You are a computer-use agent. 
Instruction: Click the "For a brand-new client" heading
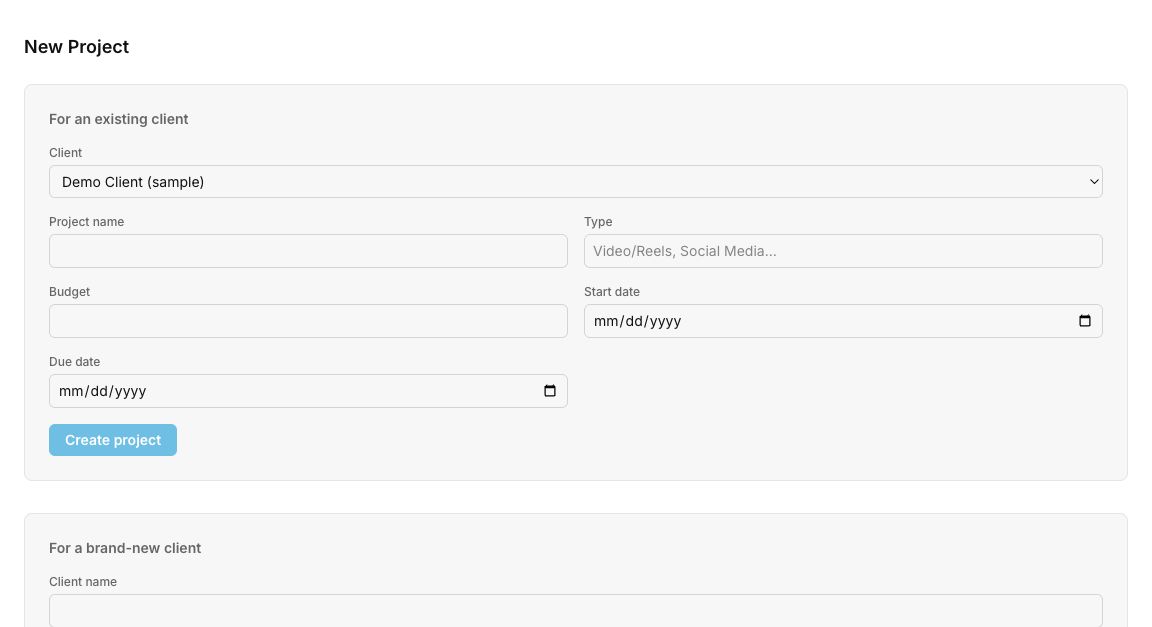point(125,548)
